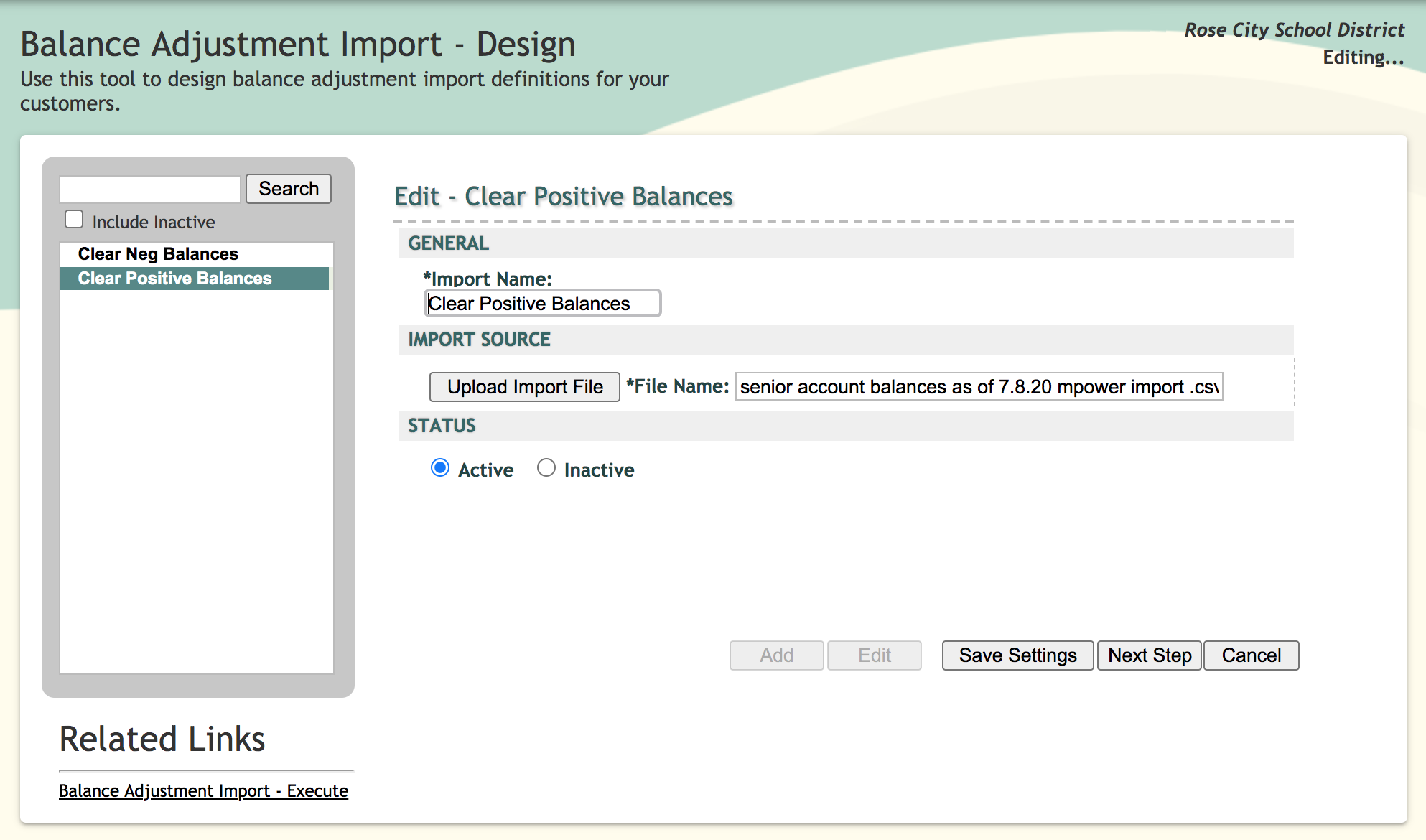Click the Search button
This screenshot has width=1426, height=840.
288,189
